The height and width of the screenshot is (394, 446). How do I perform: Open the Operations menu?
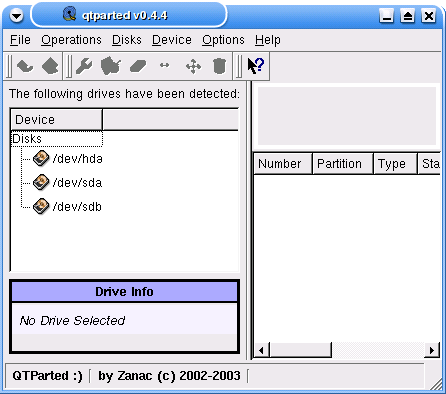tap(71, 40)
